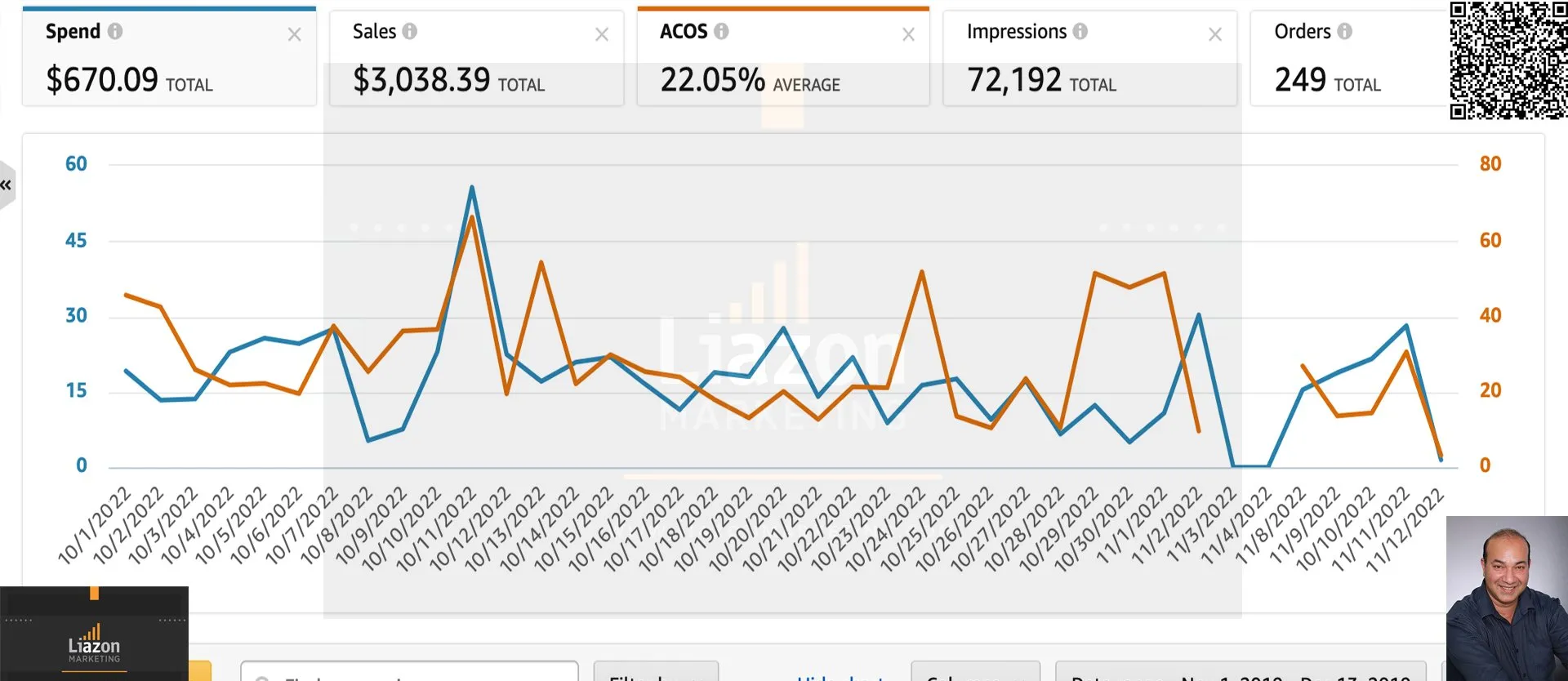Remove the Sales card with its X
The image size is (1568, 681).
602,34
